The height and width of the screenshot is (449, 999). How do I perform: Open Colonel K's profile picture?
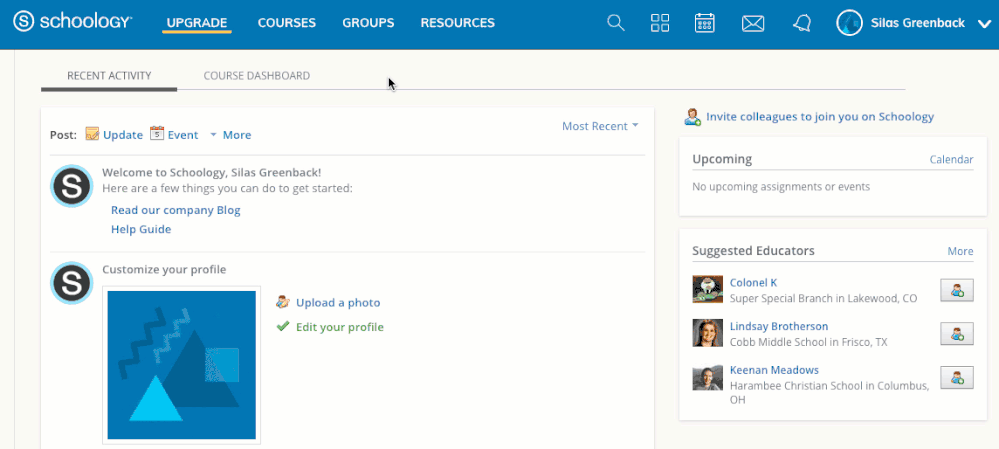tap(708, 289)
